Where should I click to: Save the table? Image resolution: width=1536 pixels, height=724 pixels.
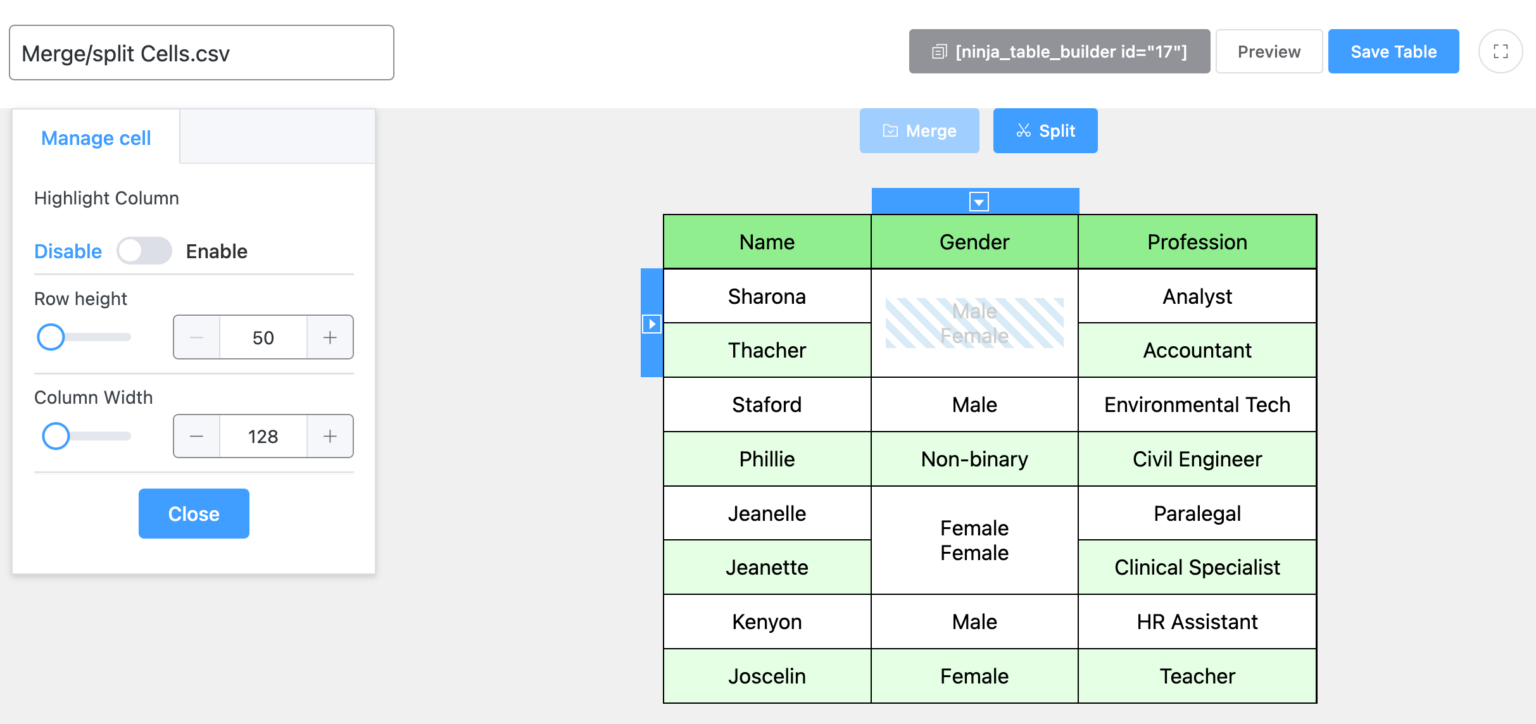(x=1393, y=51)
